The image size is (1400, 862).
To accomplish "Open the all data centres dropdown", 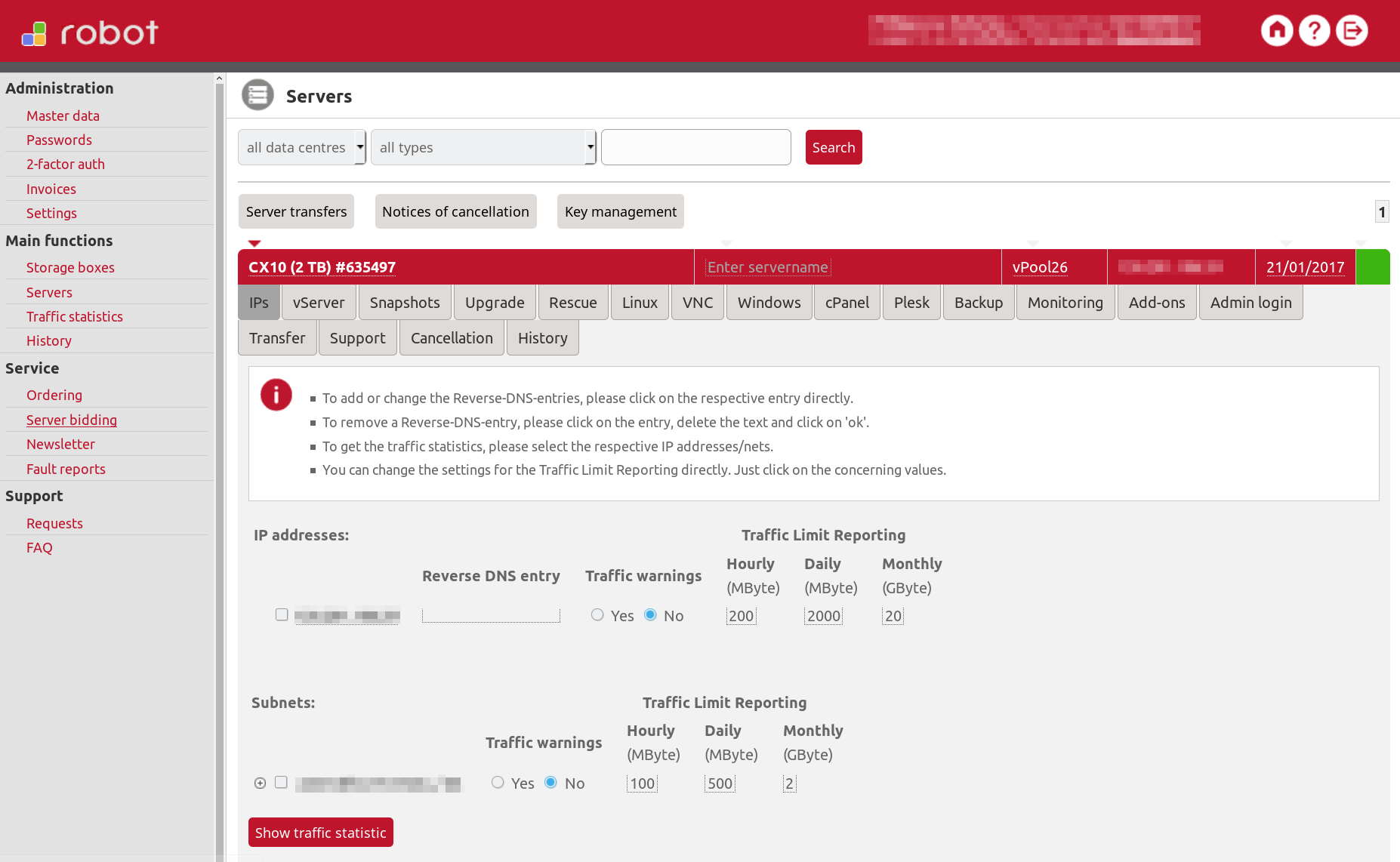I will tap(301, 147).
